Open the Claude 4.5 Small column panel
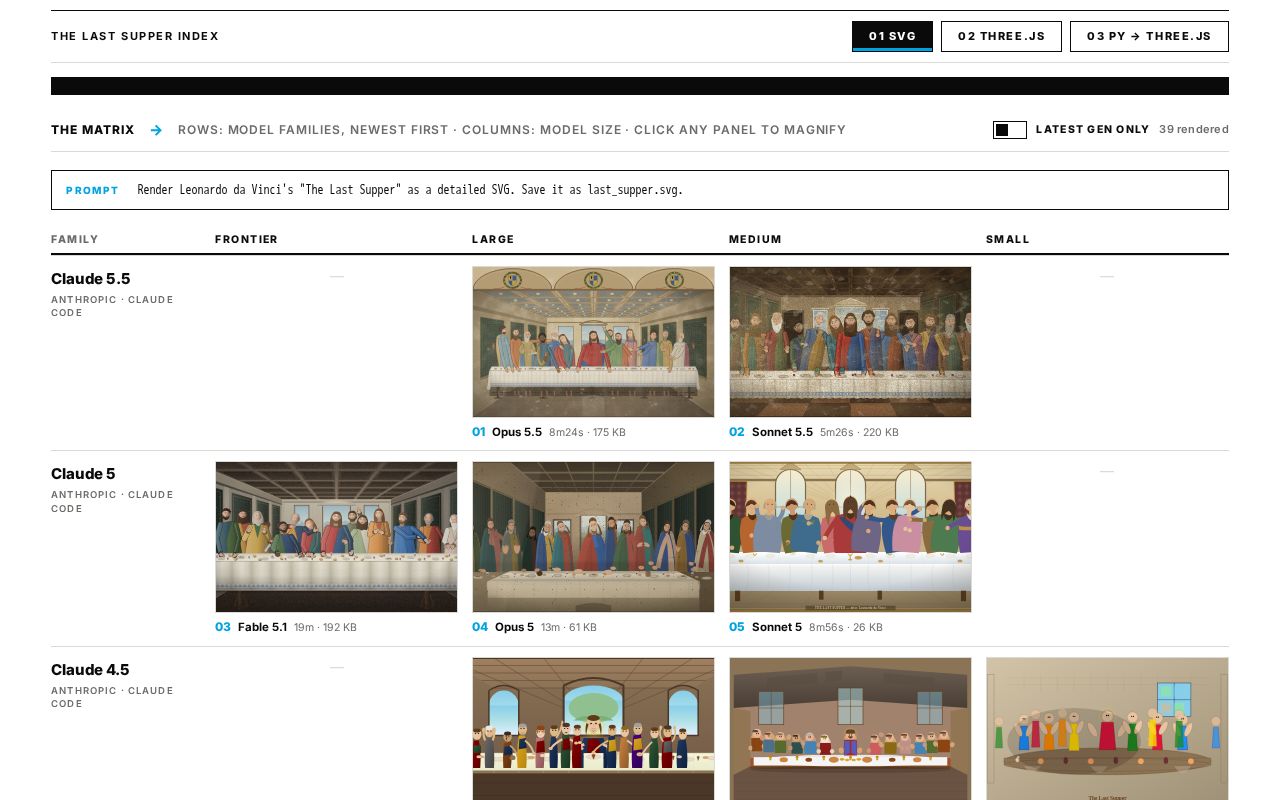The height and width of the screenshot is (800, 1280). (x=1107, y=728)
